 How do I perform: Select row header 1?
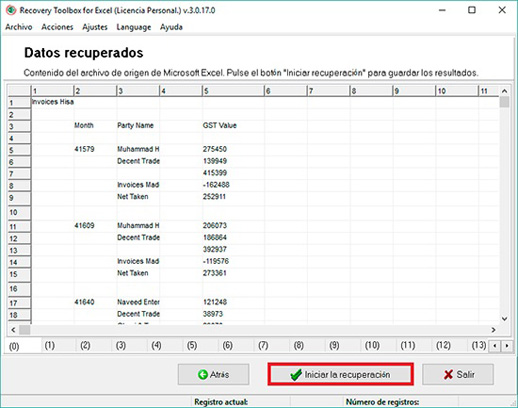pos(19,102)
